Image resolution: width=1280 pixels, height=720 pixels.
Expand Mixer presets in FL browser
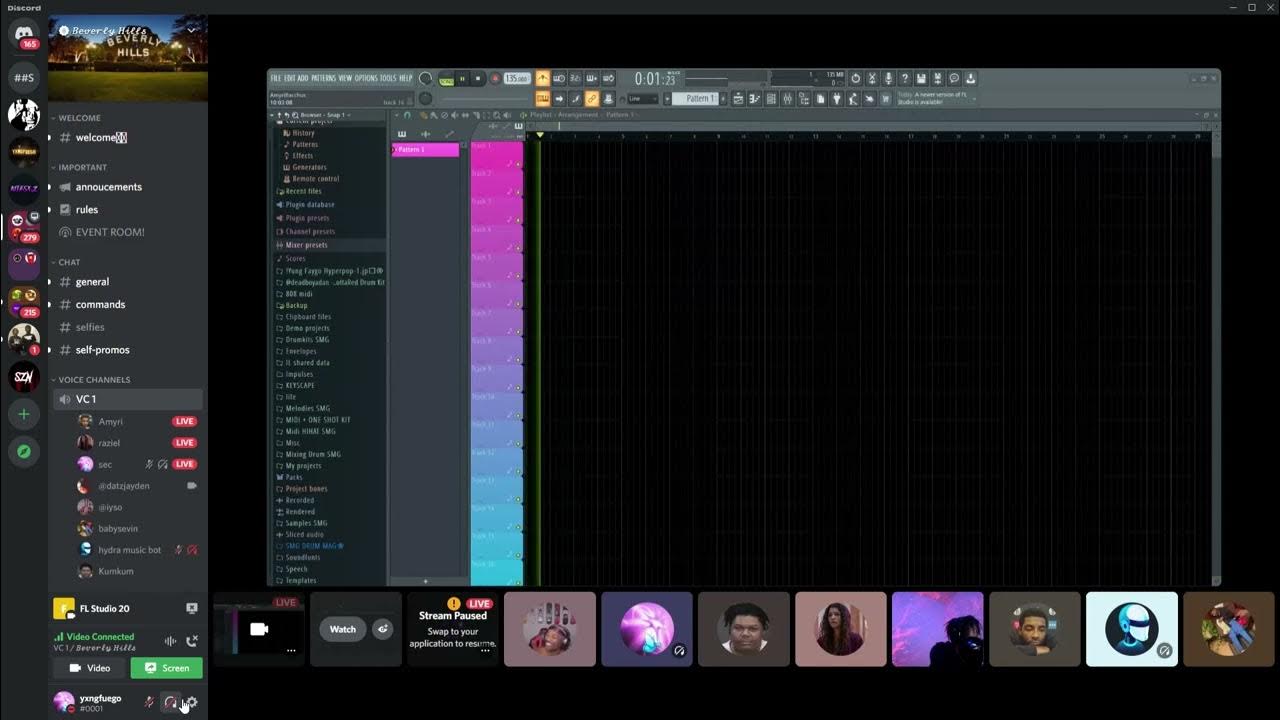click(306, 245)
